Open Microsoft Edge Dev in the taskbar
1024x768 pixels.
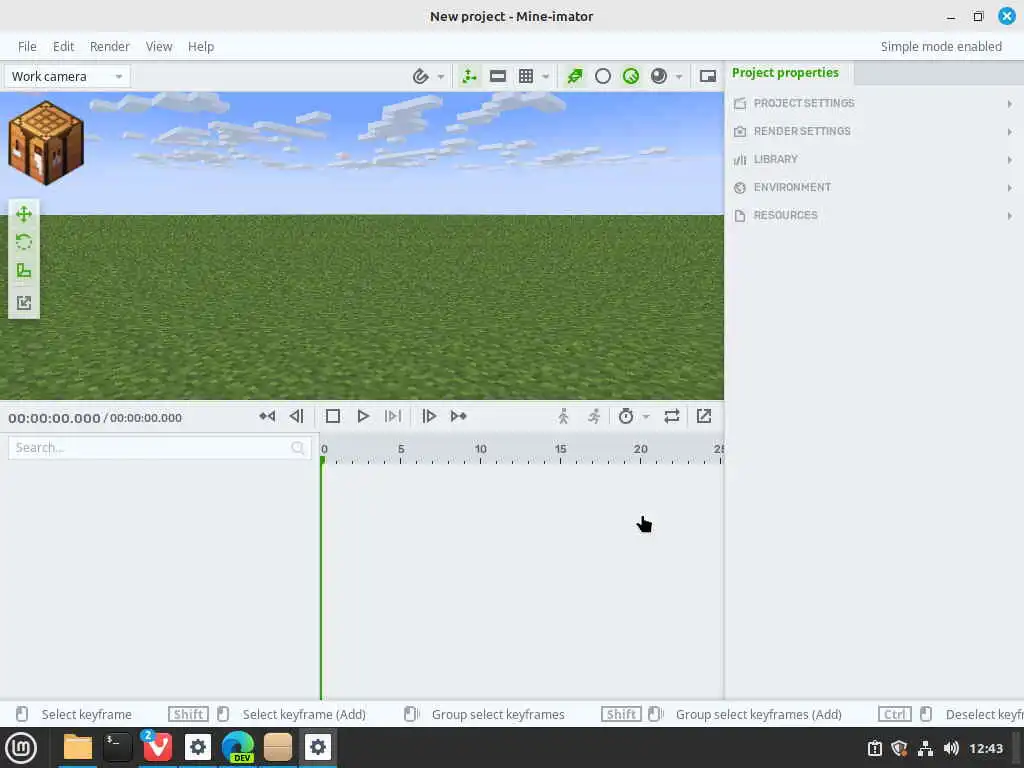point(238,748)
